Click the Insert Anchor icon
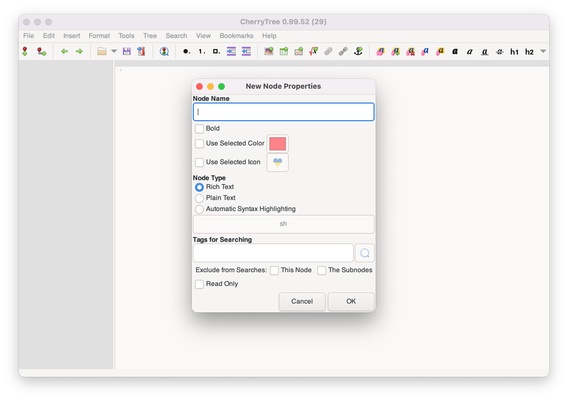Screen dimensions: 568x400 [x=358, y=51]
